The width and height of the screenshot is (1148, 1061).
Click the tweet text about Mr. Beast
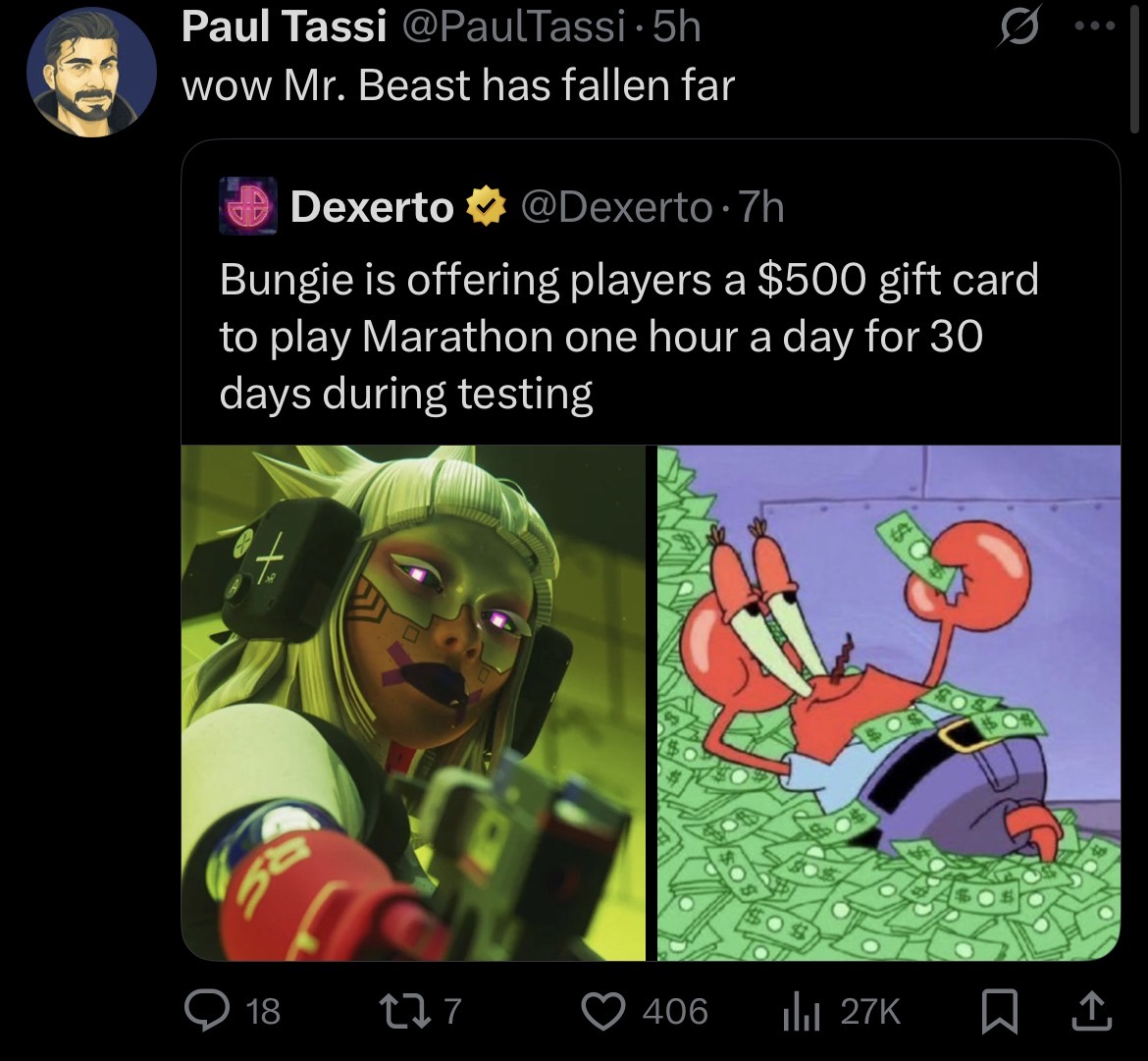tap(457, 85)
